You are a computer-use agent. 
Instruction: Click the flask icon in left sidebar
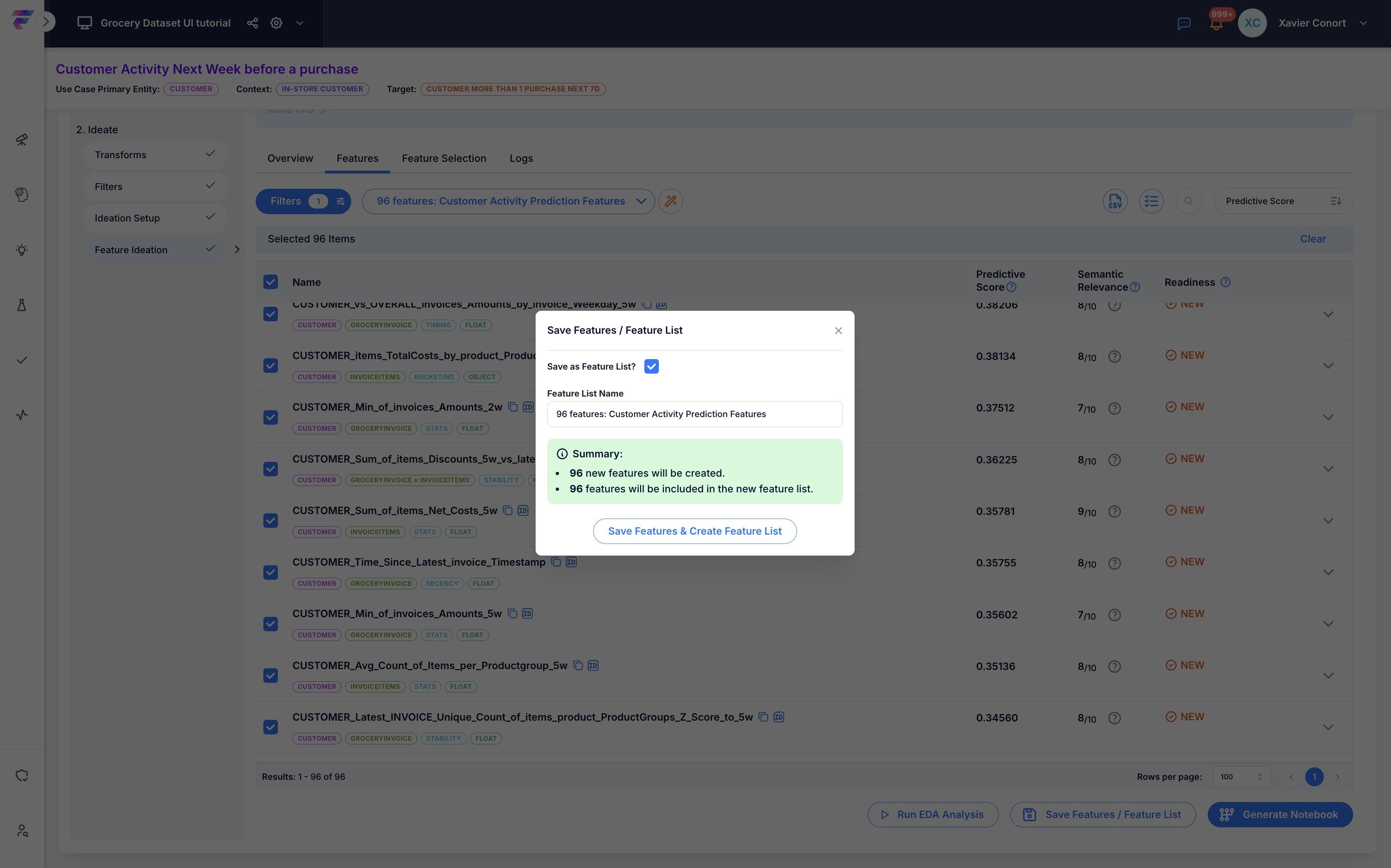click(x=22, y=305)
